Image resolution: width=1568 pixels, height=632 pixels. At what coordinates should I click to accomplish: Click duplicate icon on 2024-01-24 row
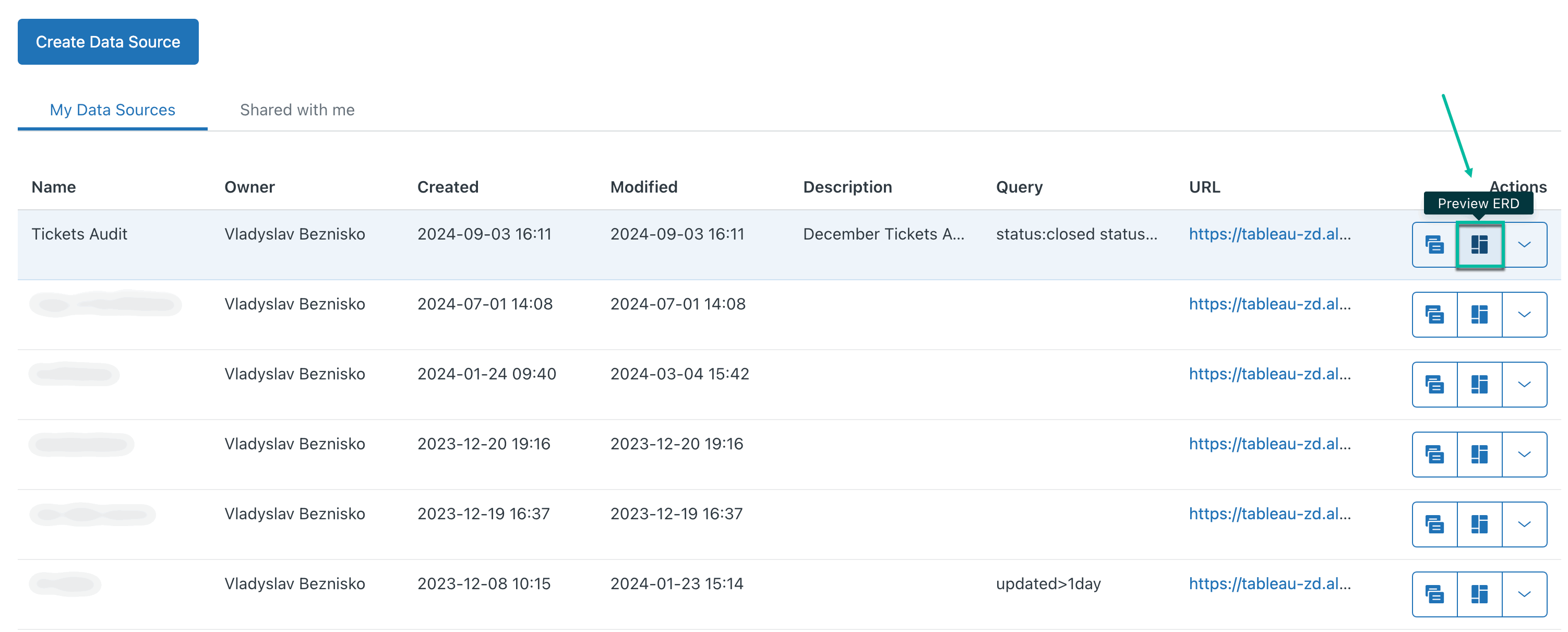point(1435,384)
